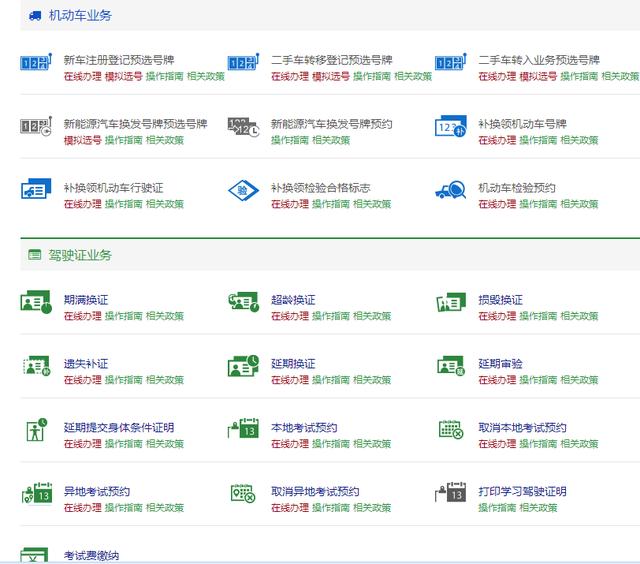
Task: Click the 本地考试预约 calendar icon
Action: (x=243, y=428)
